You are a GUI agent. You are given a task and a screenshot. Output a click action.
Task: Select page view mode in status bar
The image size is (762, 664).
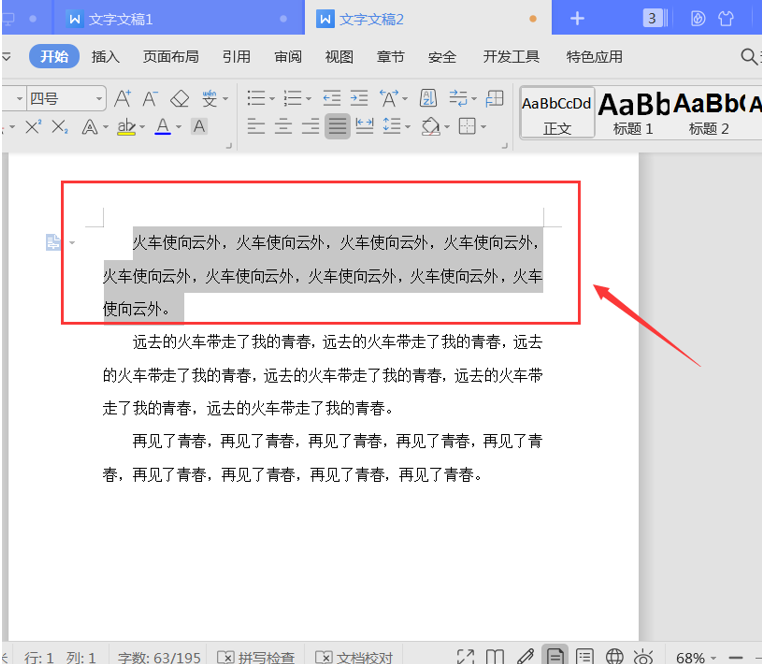pos(555,655)
